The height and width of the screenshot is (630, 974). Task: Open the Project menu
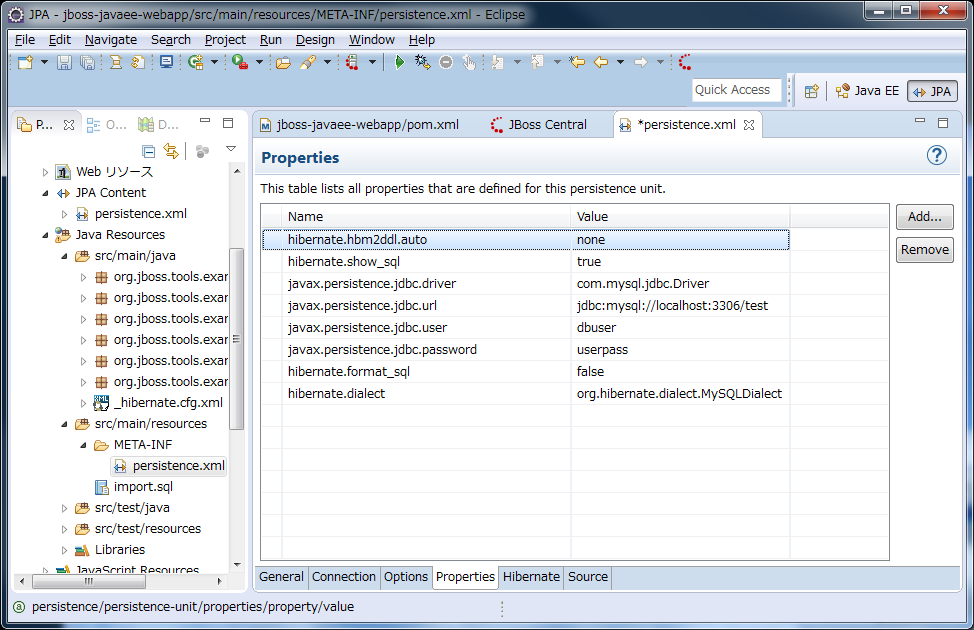tap(225, 40)
